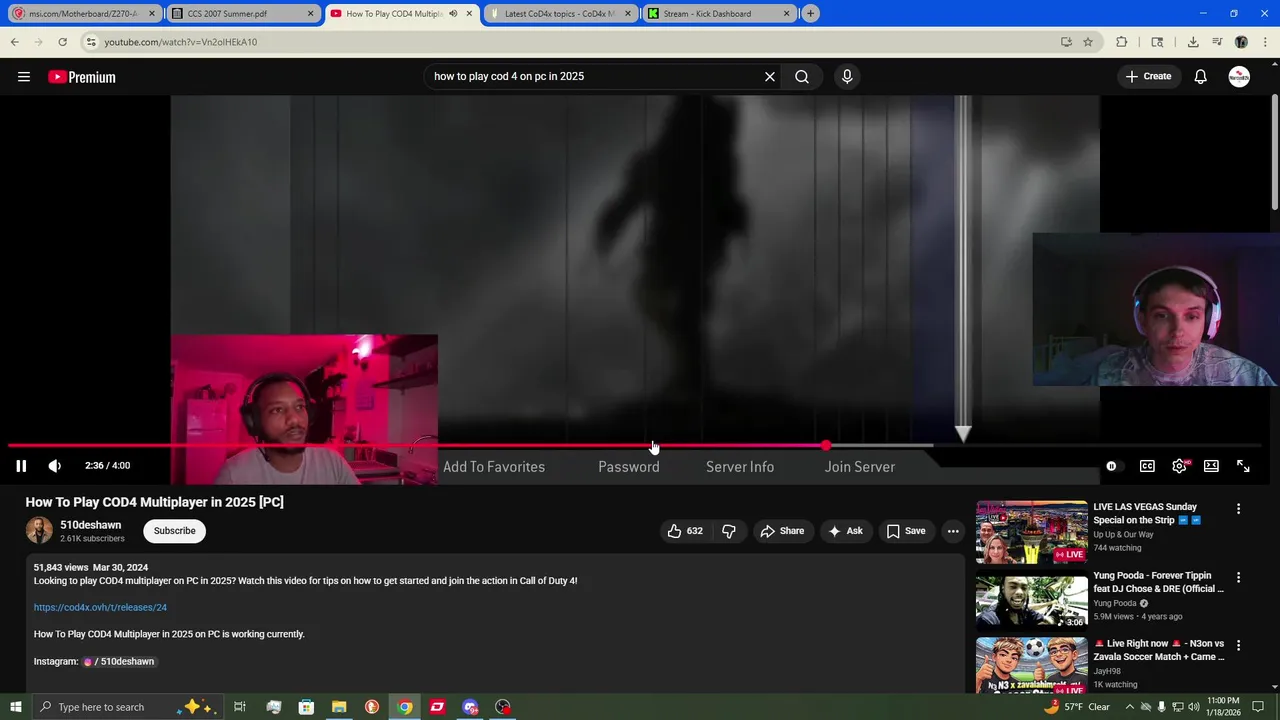Open options for the N3on vs Zavala video
This screenshot has width=1280, height=720.
coord(1238,646)
